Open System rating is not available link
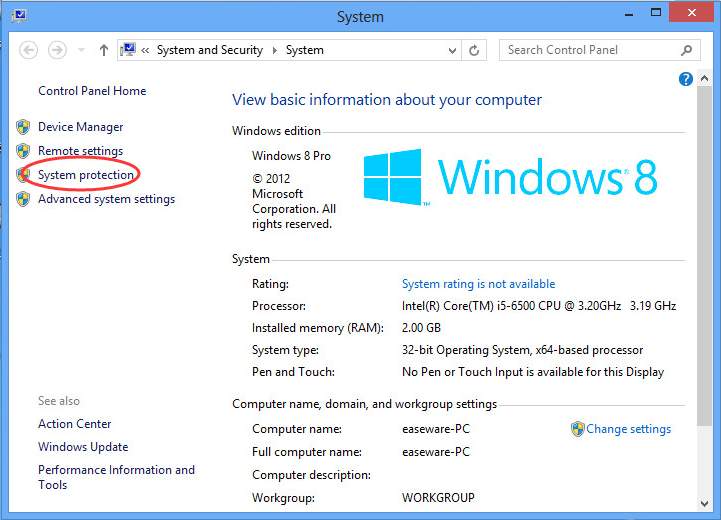The image size is (721, 520). pos(478,284)
